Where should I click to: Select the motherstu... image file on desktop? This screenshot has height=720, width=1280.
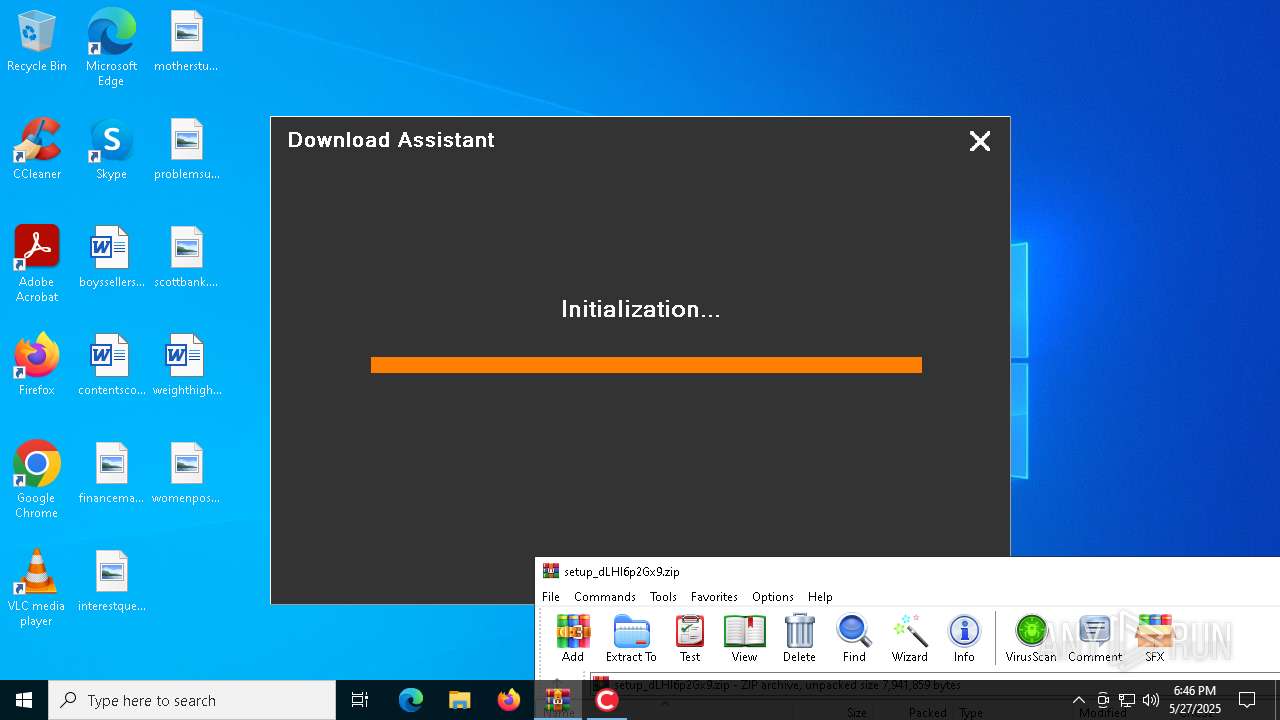point(186,42)
